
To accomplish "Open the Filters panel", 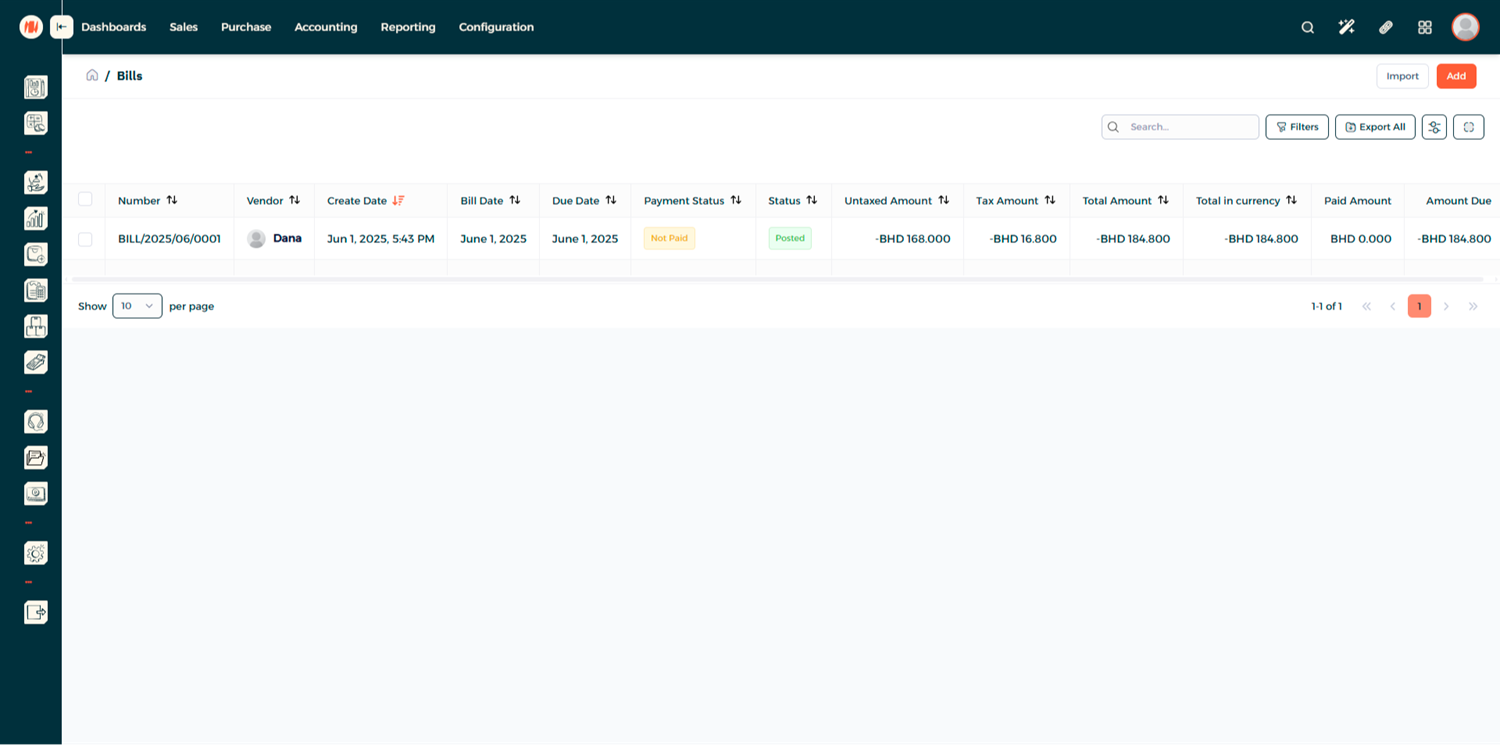I will tap(1297, 127).
